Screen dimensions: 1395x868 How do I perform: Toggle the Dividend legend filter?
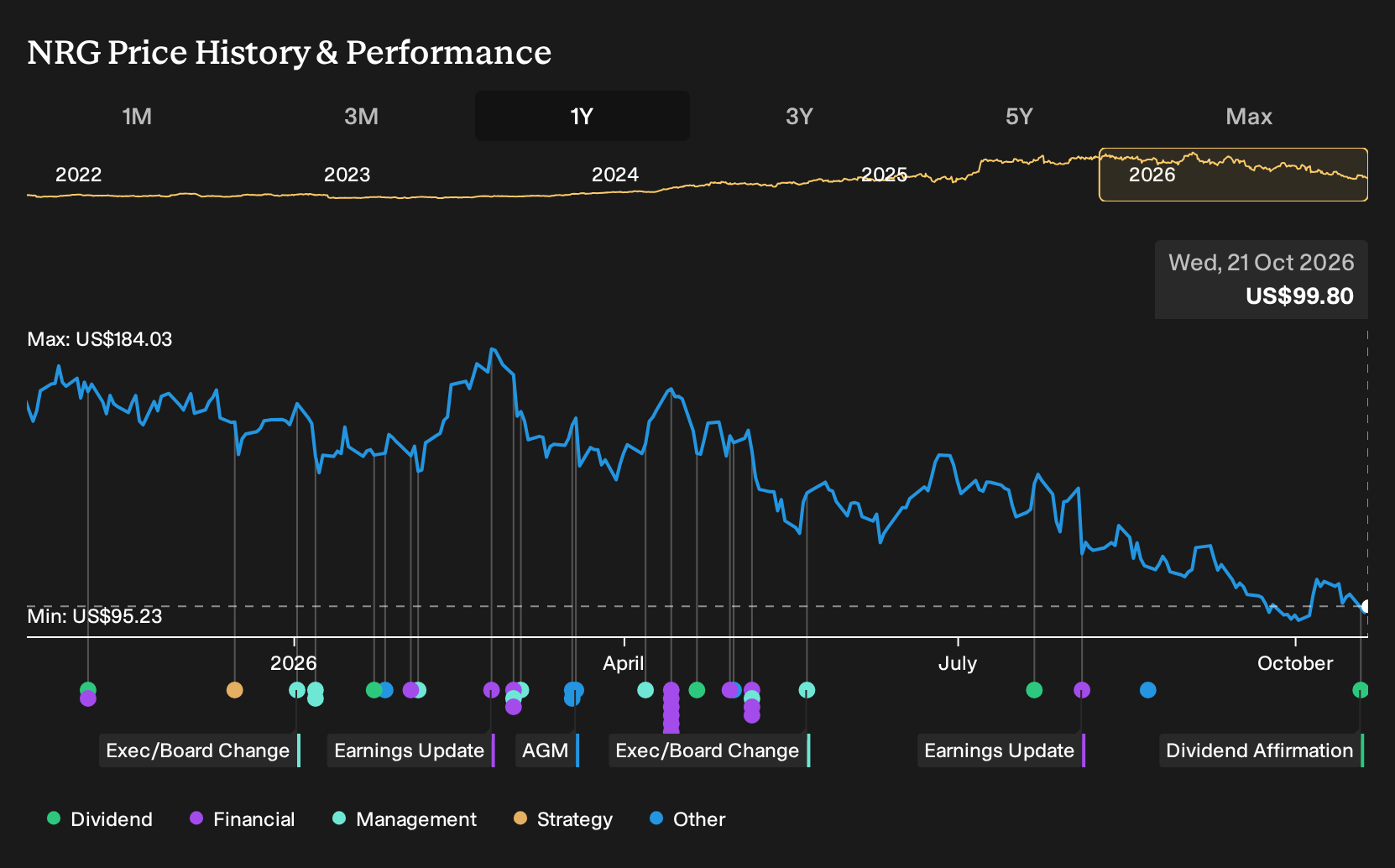[x=100, y=819]
